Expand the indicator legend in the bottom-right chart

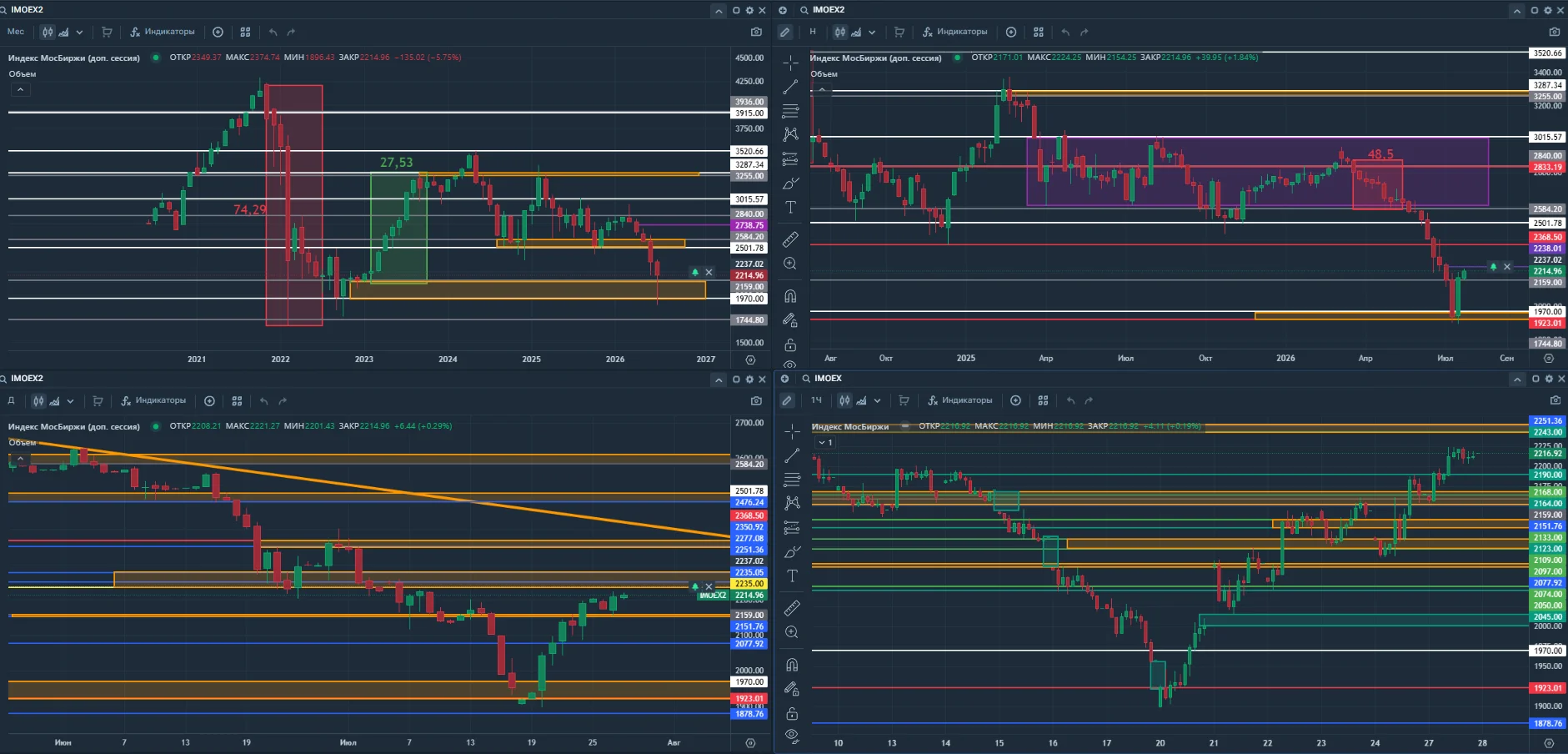[824, 443]
